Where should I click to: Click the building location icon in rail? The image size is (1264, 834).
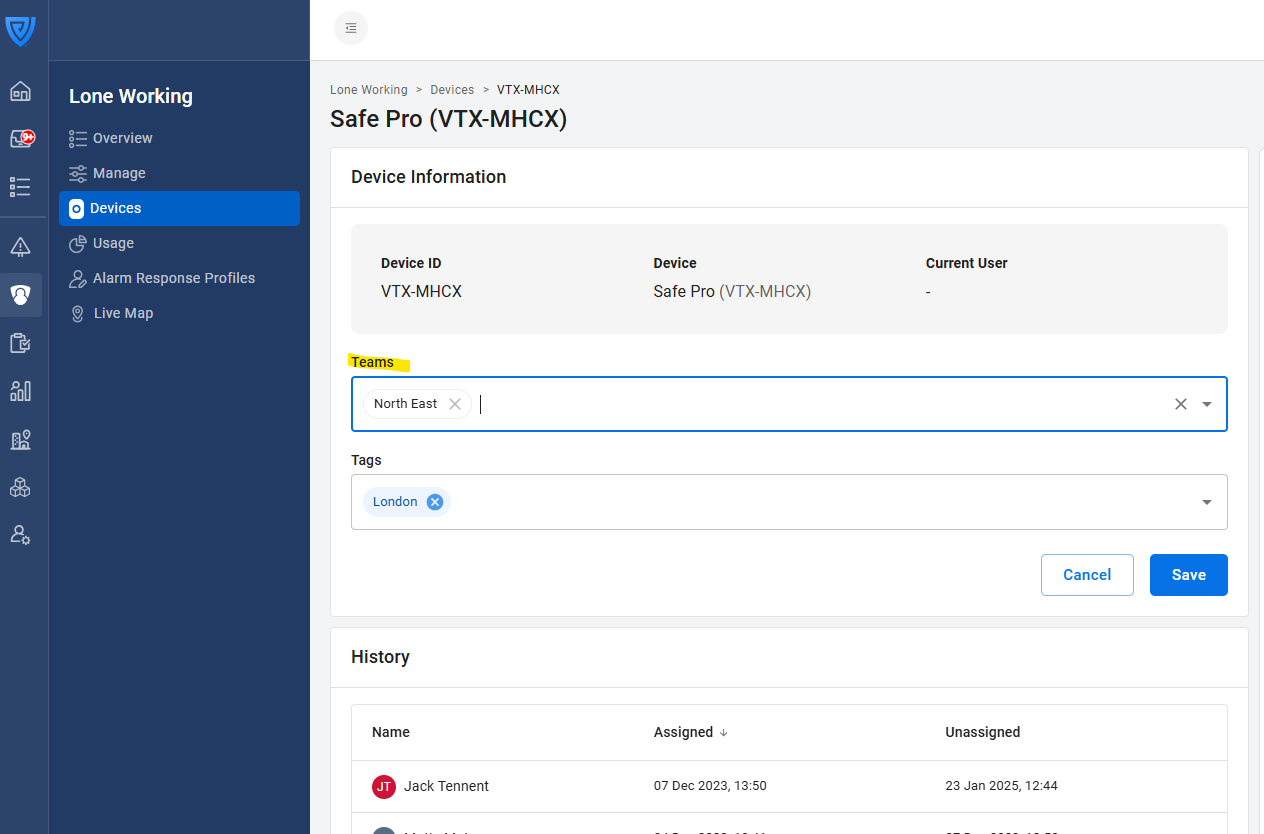pyautogui.click(x=20, y=440)
